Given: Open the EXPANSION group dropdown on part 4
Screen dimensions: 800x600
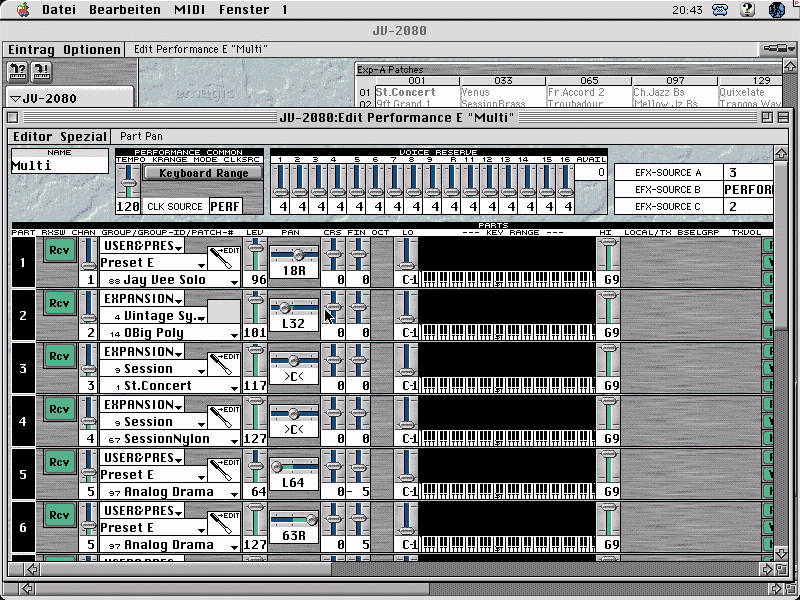Looking at the screenshot, I should (142, 405).
